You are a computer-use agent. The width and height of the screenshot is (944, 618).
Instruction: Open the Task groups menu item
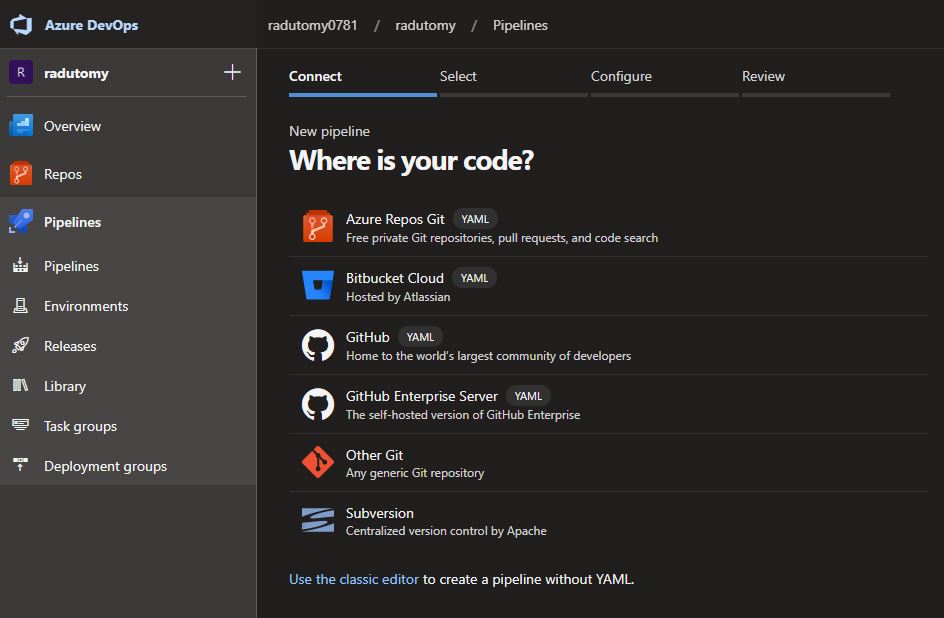pos(128,426)
